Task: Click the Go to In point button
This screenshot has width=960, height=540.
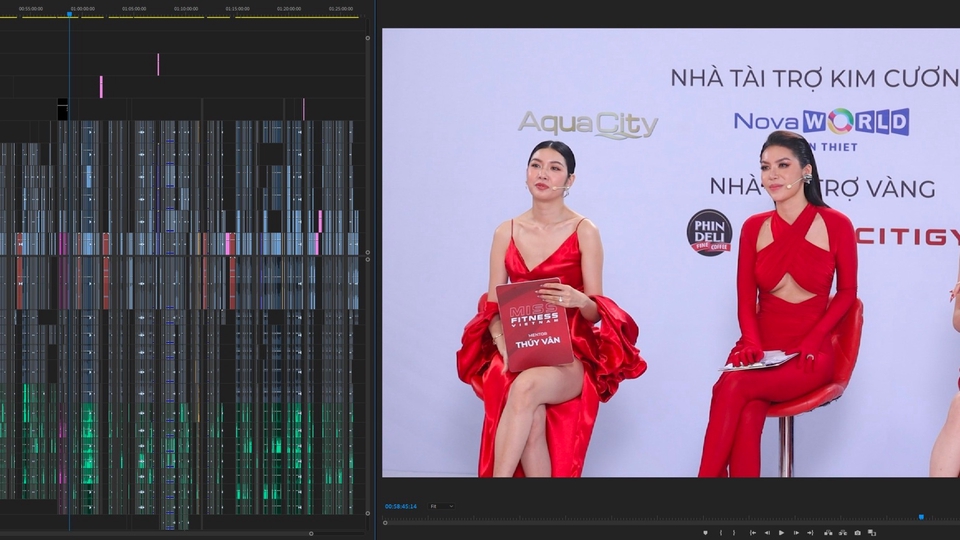Action: 752,532
